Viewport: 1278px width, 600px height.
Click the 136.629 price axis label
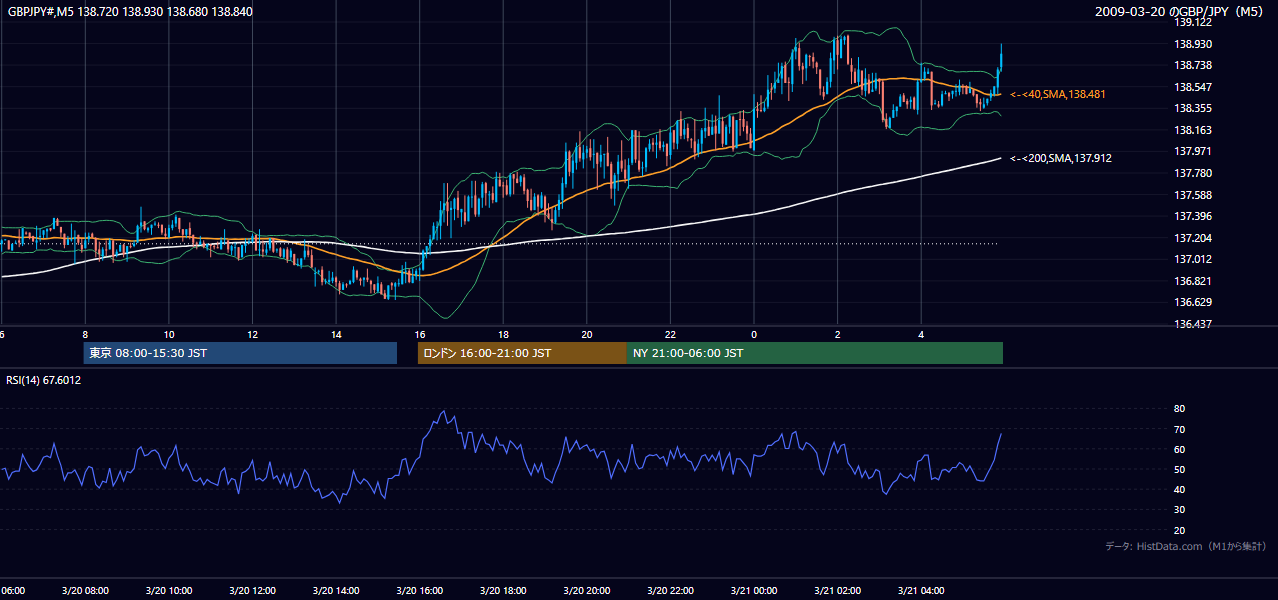pyautogui.click(x=1193, y=302)
